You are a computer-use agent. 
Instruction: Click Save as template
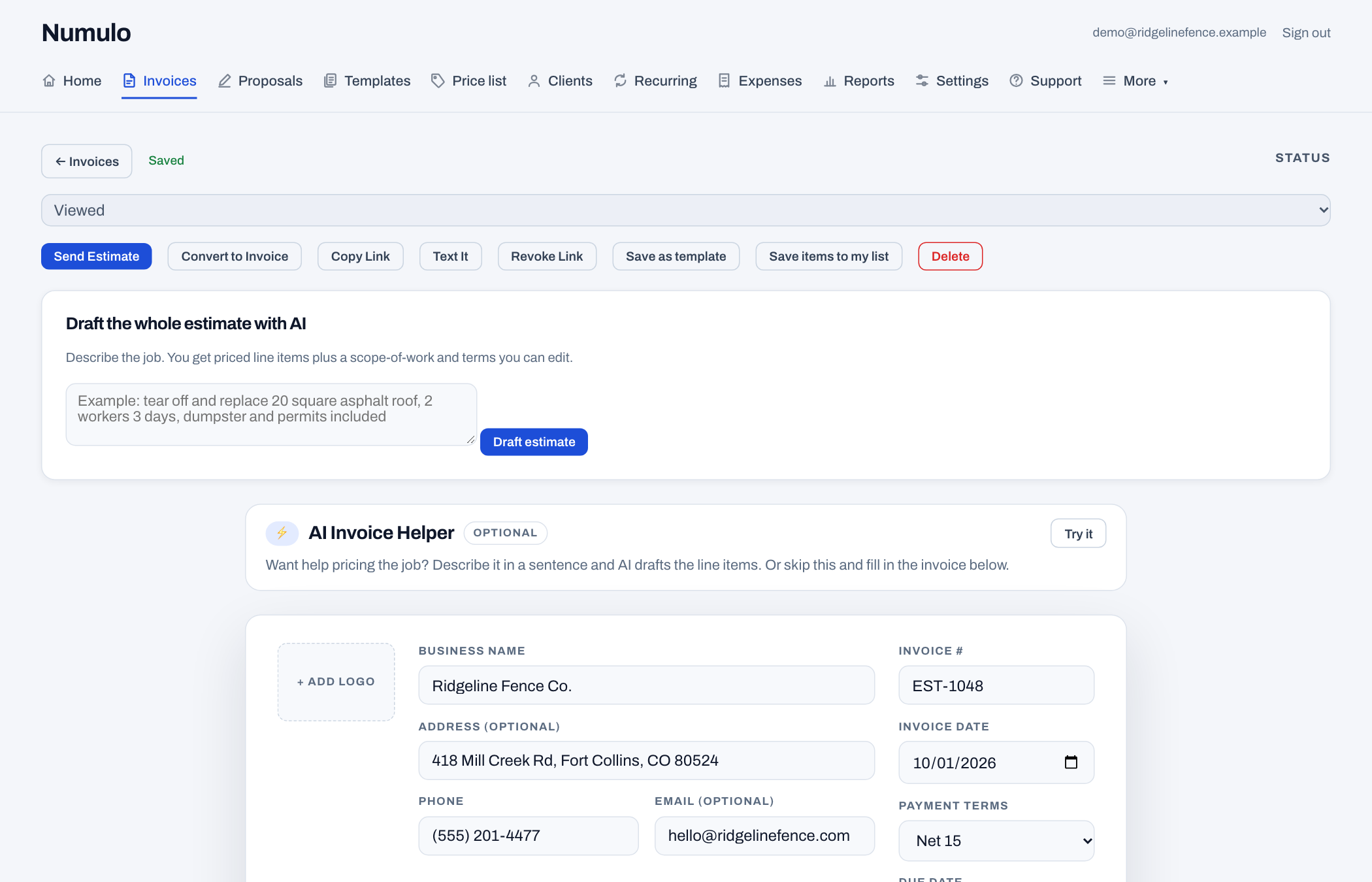pyautogui.click(x=676, y=256)
